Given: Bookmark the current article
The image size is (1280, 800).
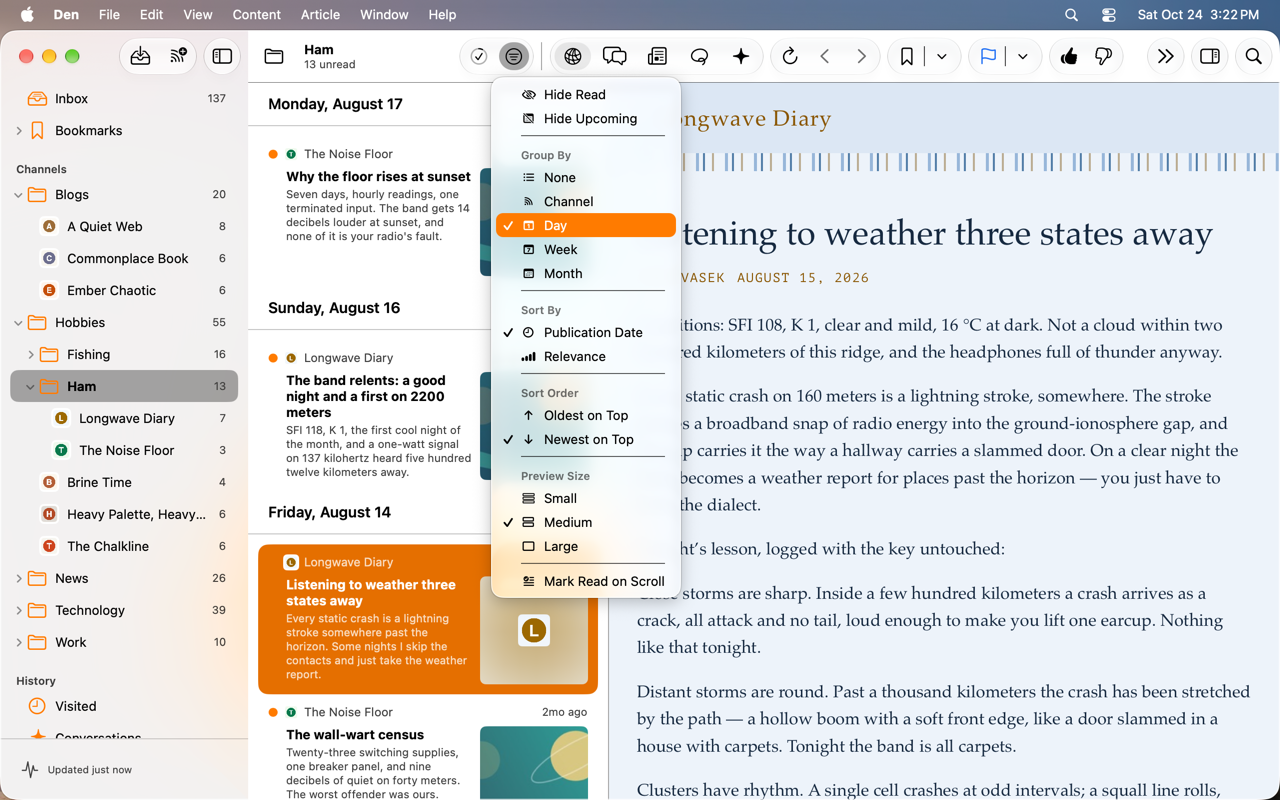Looking at the screenshot, I should (906, 57).
